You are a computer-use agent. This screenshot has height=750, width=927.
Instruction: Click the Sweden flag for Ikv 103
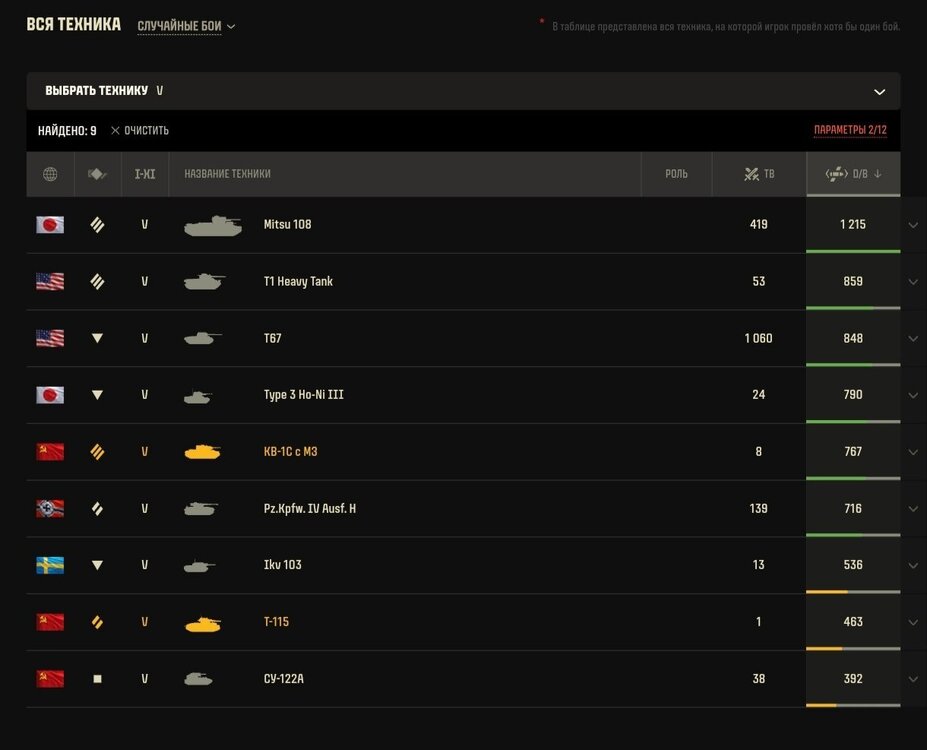pos(50,566)
